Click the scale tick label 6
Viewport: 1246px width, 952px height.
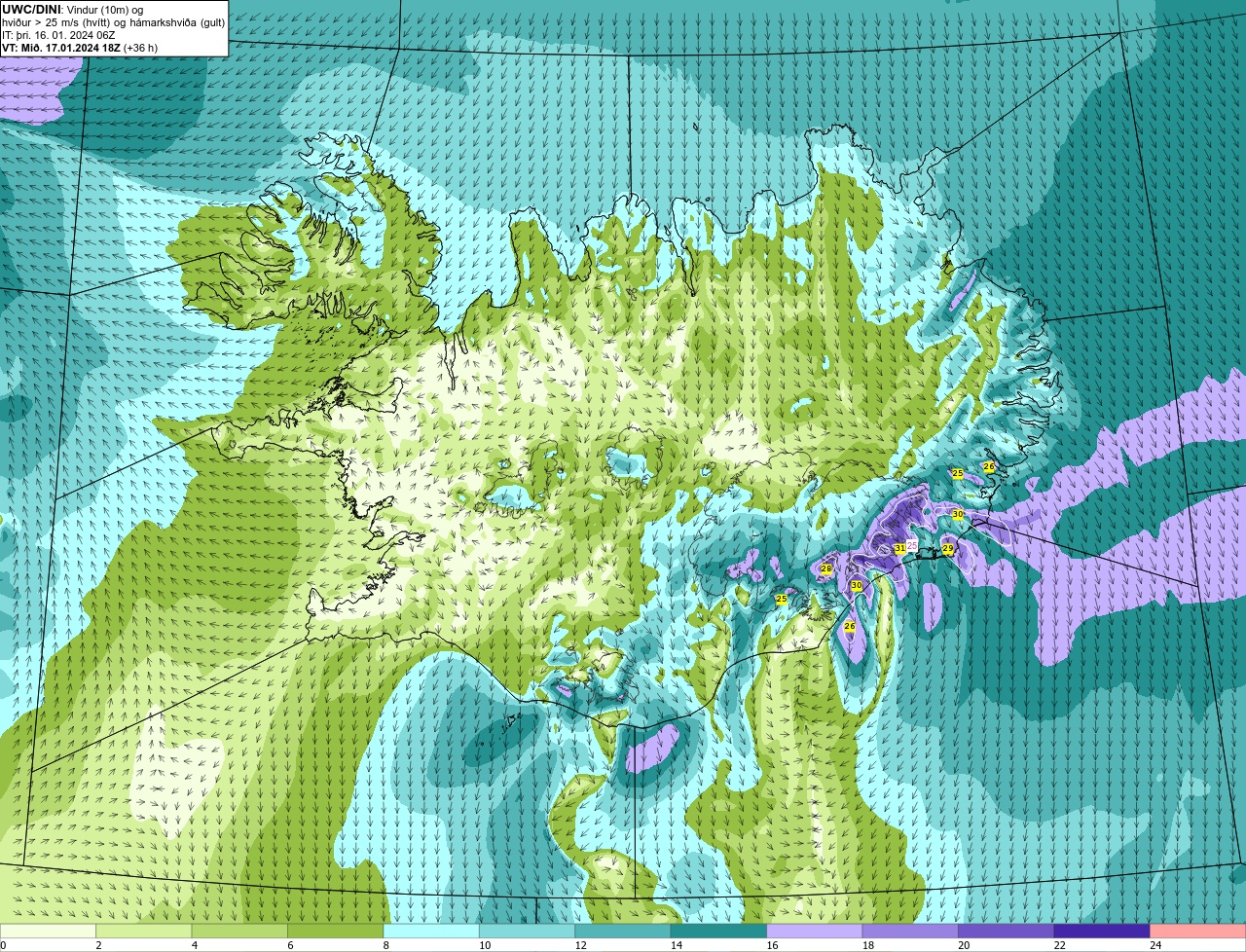(x=290, y=945)
